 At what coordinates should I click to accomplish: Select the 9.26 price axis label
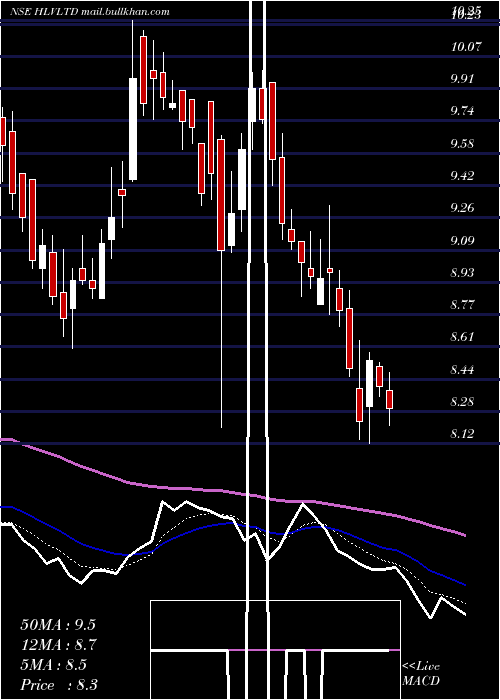pyautogui.click(x=462, y=208)
